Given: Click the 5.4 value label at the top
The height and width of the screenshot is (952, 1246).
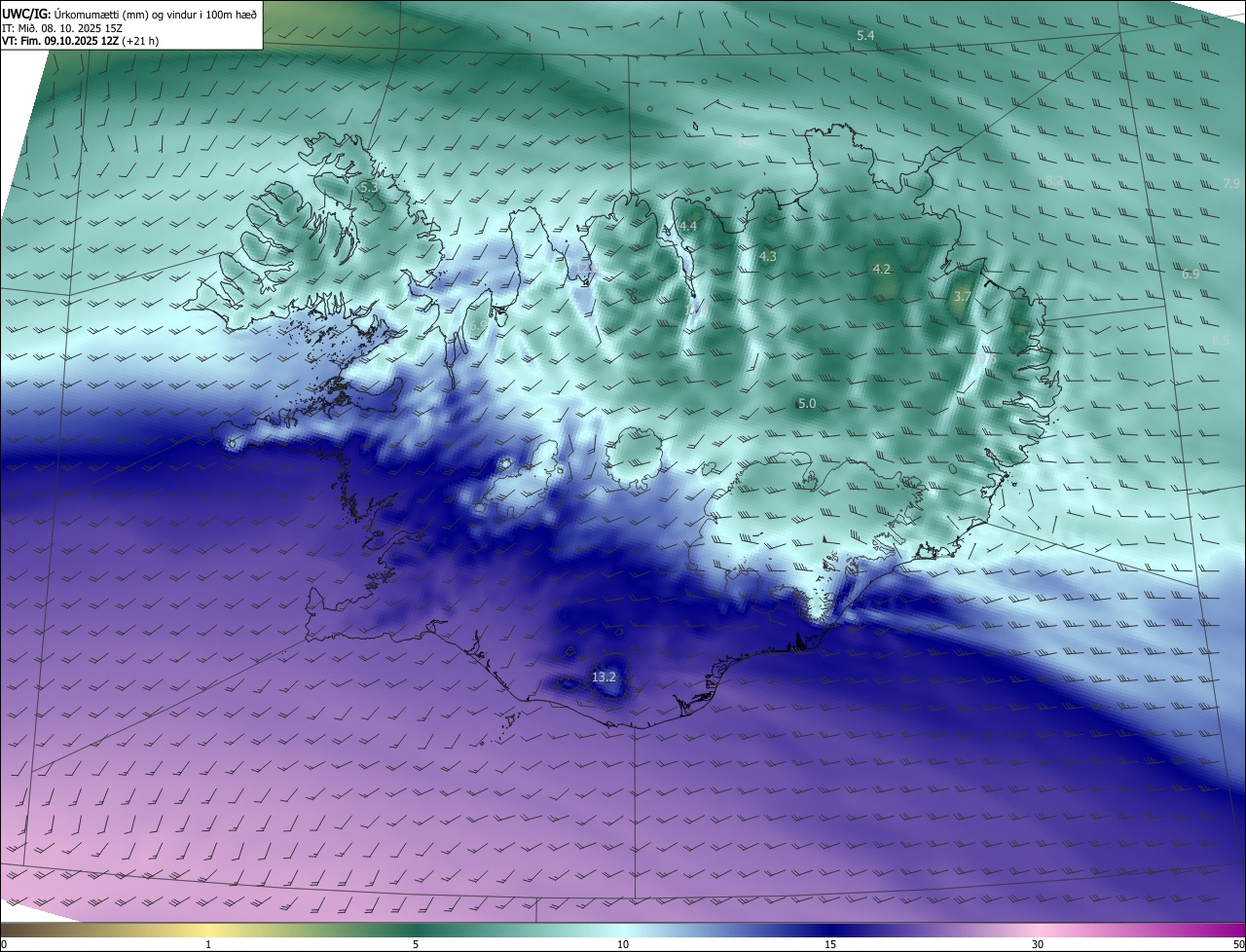Looking at the screenshot, I should tap(865, 36).
